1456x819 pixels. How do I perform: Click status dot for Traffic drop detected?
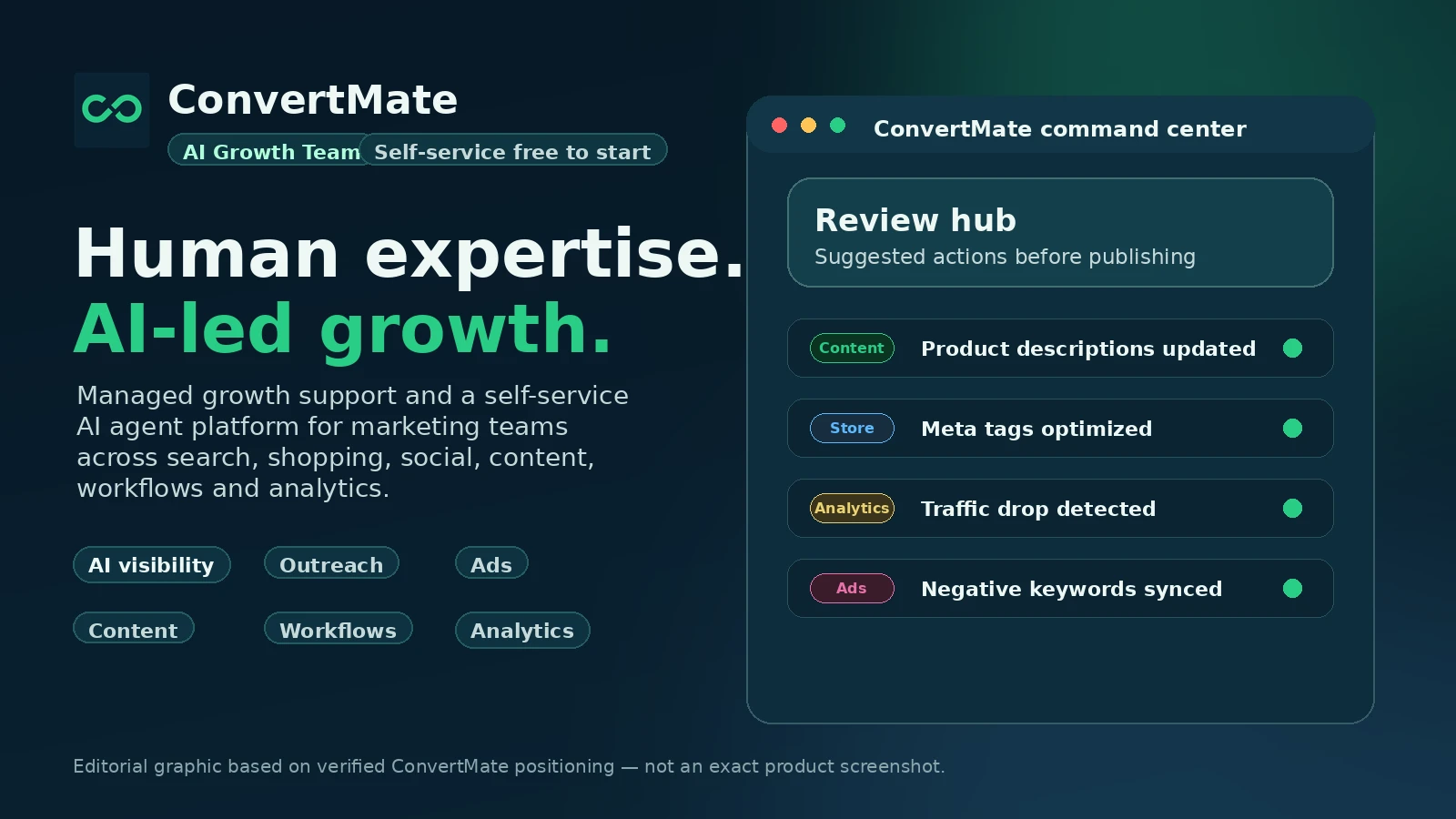pyautogui.click(x=1292, y=508)
